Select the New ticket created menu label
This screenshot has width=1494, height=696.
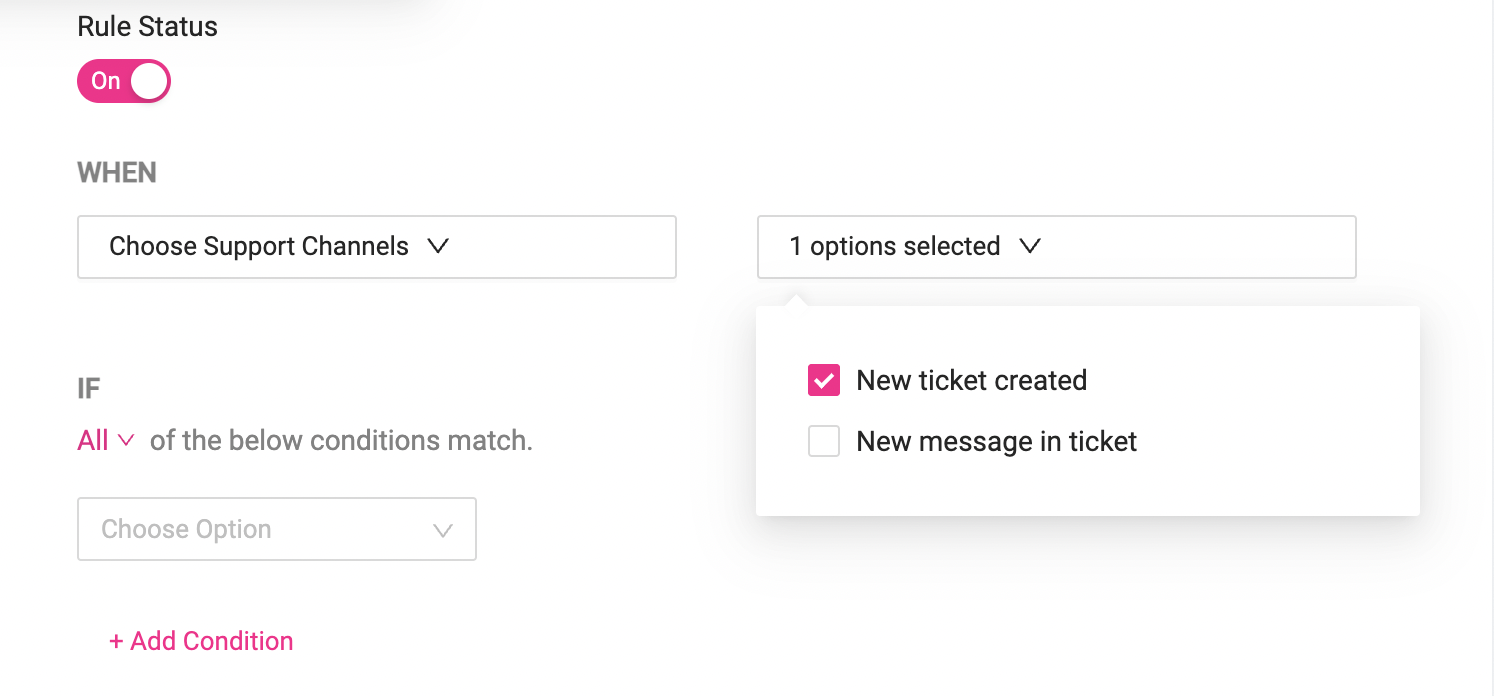tap(972, 381)
